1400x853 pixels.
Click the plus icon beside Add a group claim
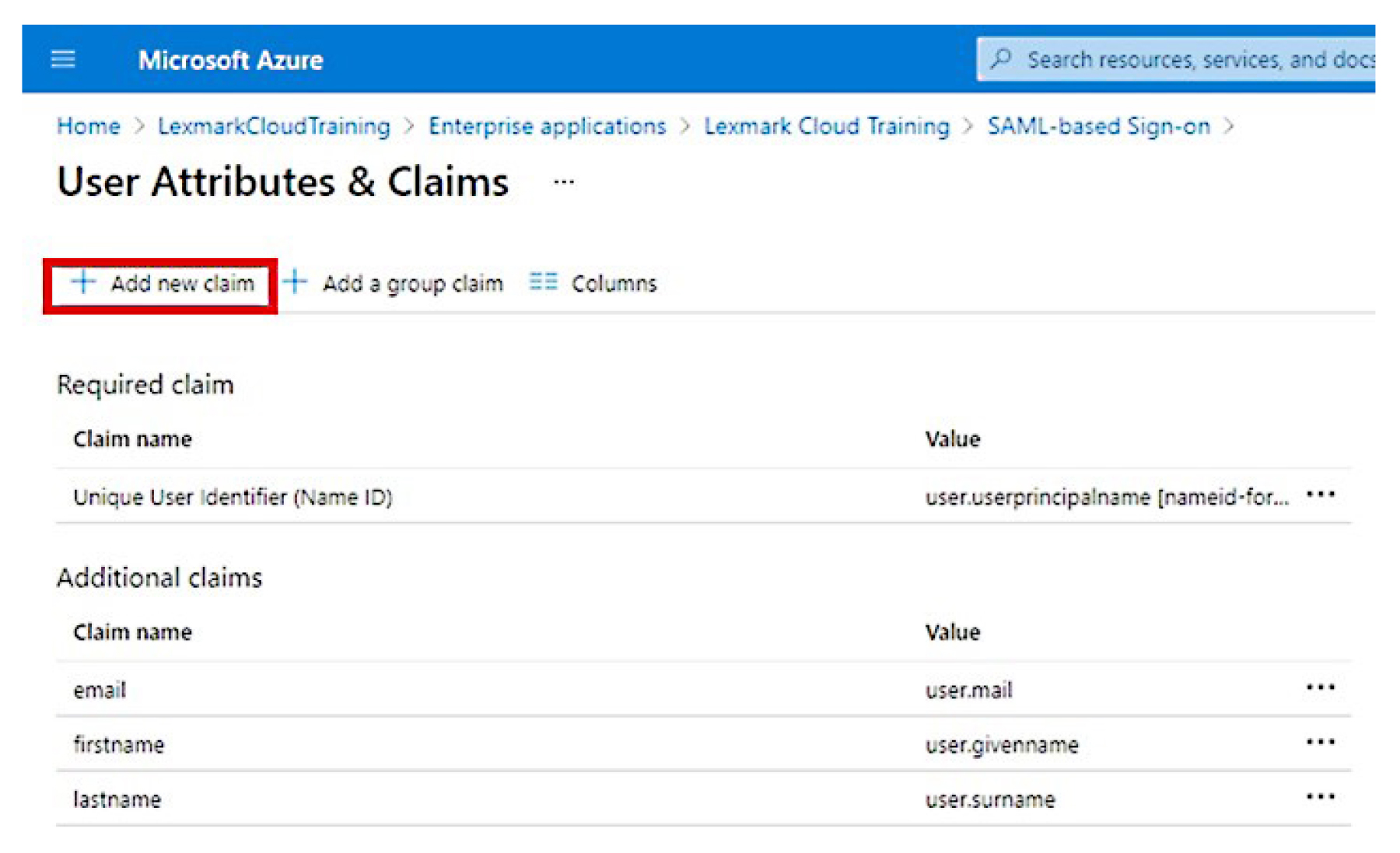(296, 283)
